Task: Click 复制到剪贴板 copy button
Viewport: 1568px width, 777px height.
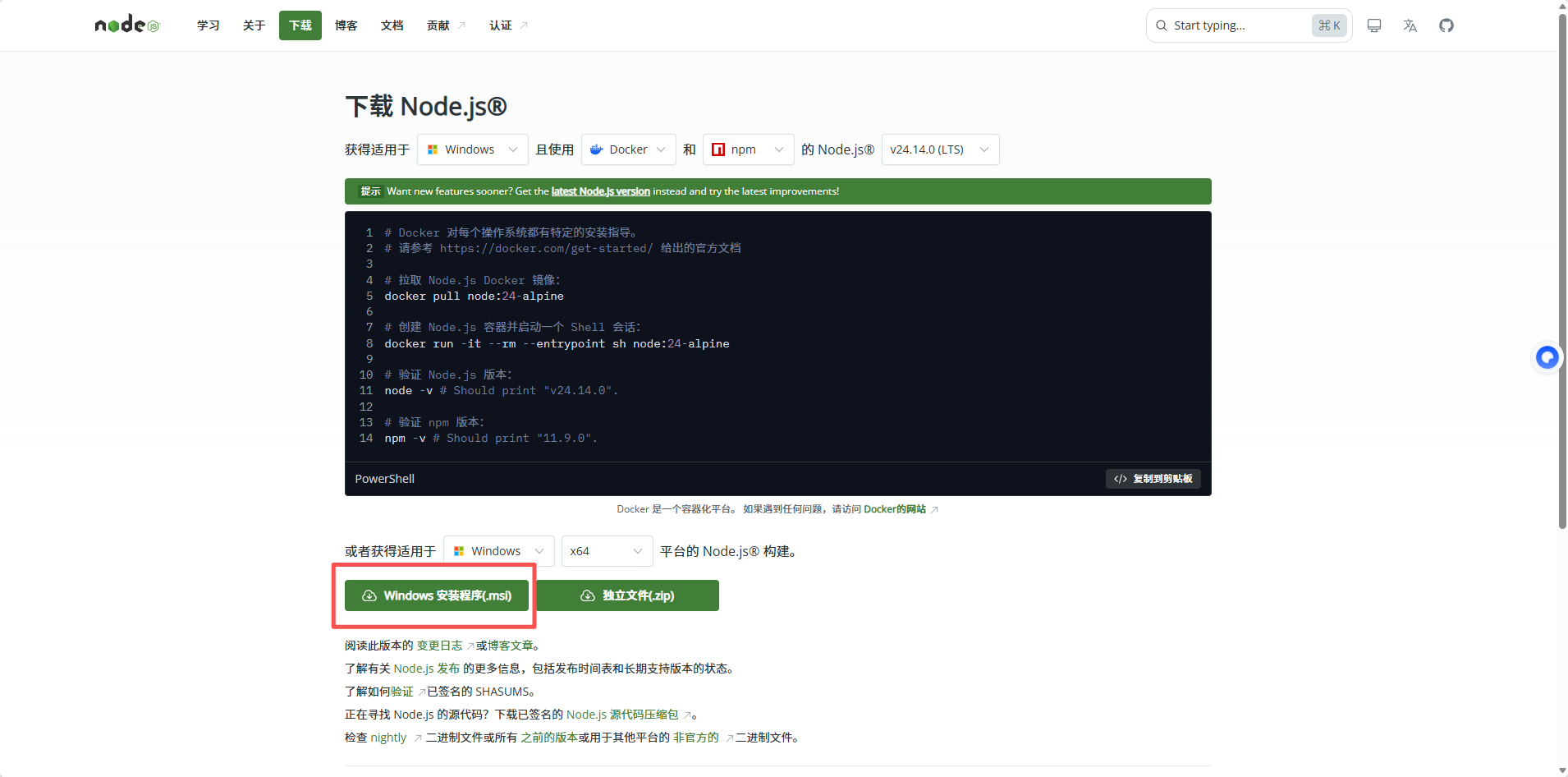Action: 1153,479
